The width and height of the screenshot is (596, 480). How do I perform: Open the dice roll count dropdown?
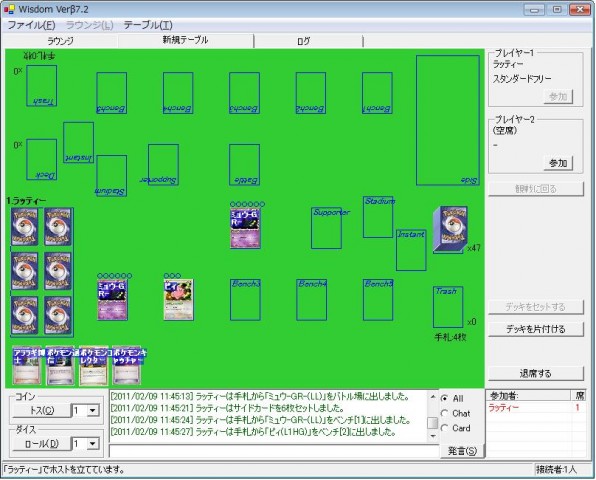point(92,444)
